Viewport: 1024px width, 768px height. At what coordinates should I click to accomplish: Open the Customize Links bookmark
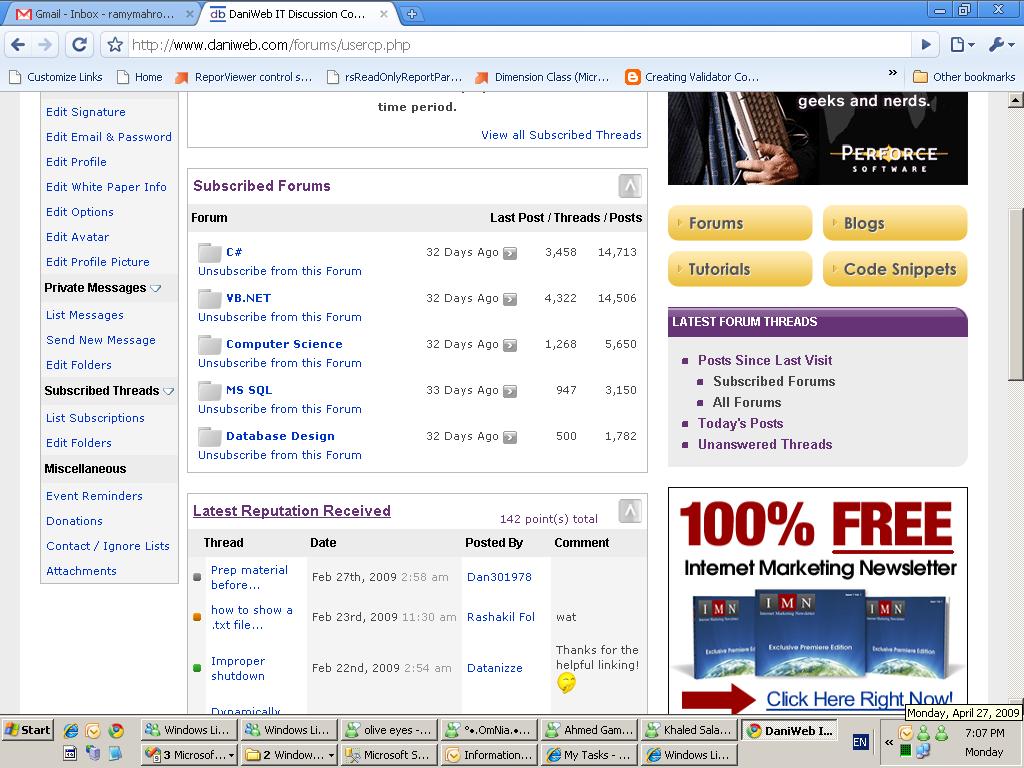(56, 77)
